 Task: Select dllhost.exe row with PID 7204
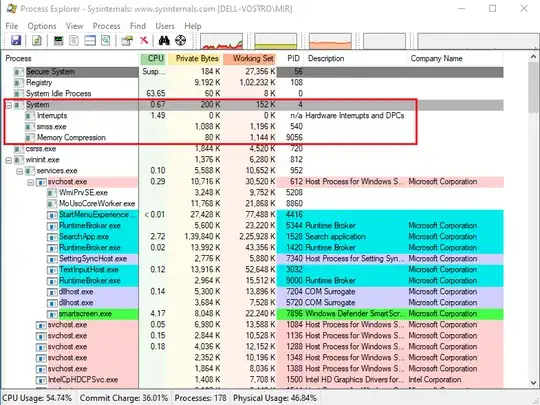pos(253,292)
